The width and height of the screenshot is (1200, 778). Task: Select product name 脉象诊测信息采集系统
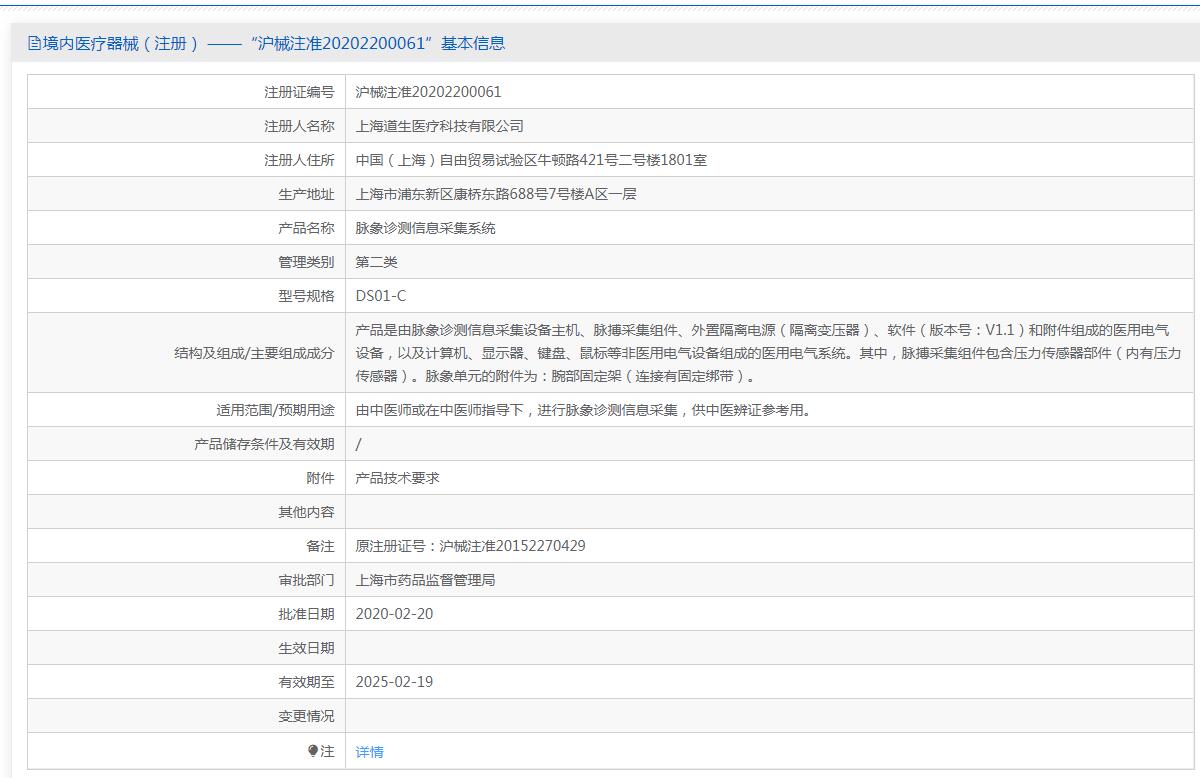pos(426,228)
